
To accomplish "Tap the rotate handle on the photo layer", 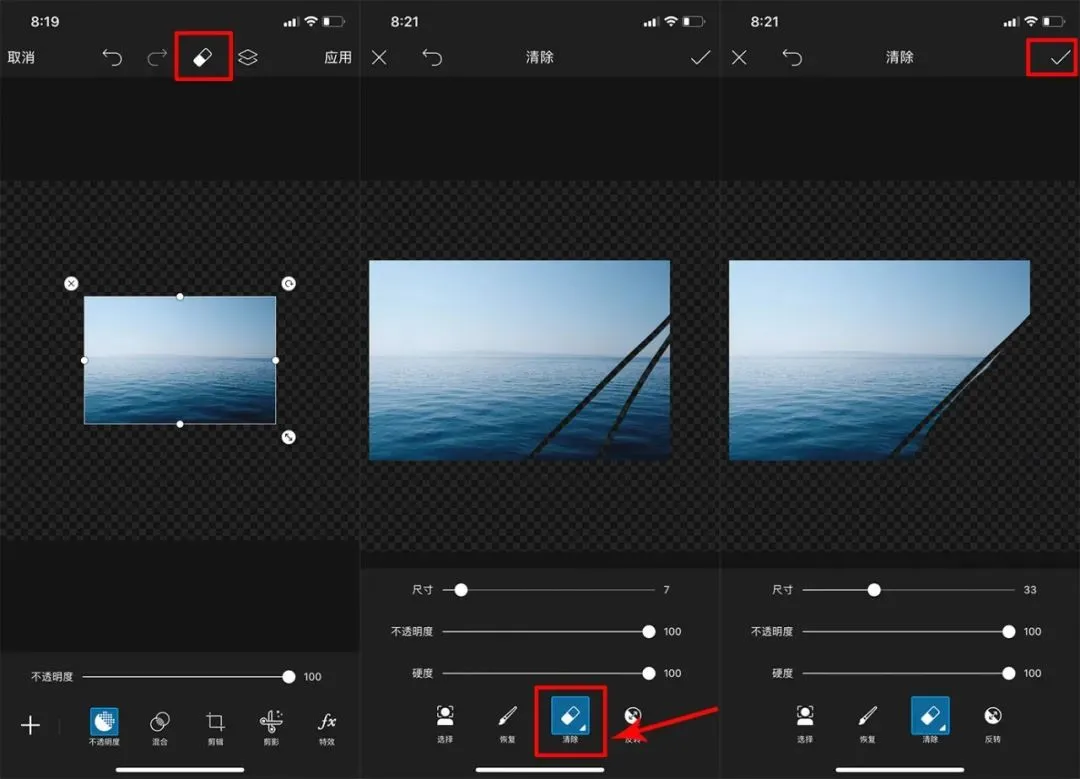I will pos(289,284).
